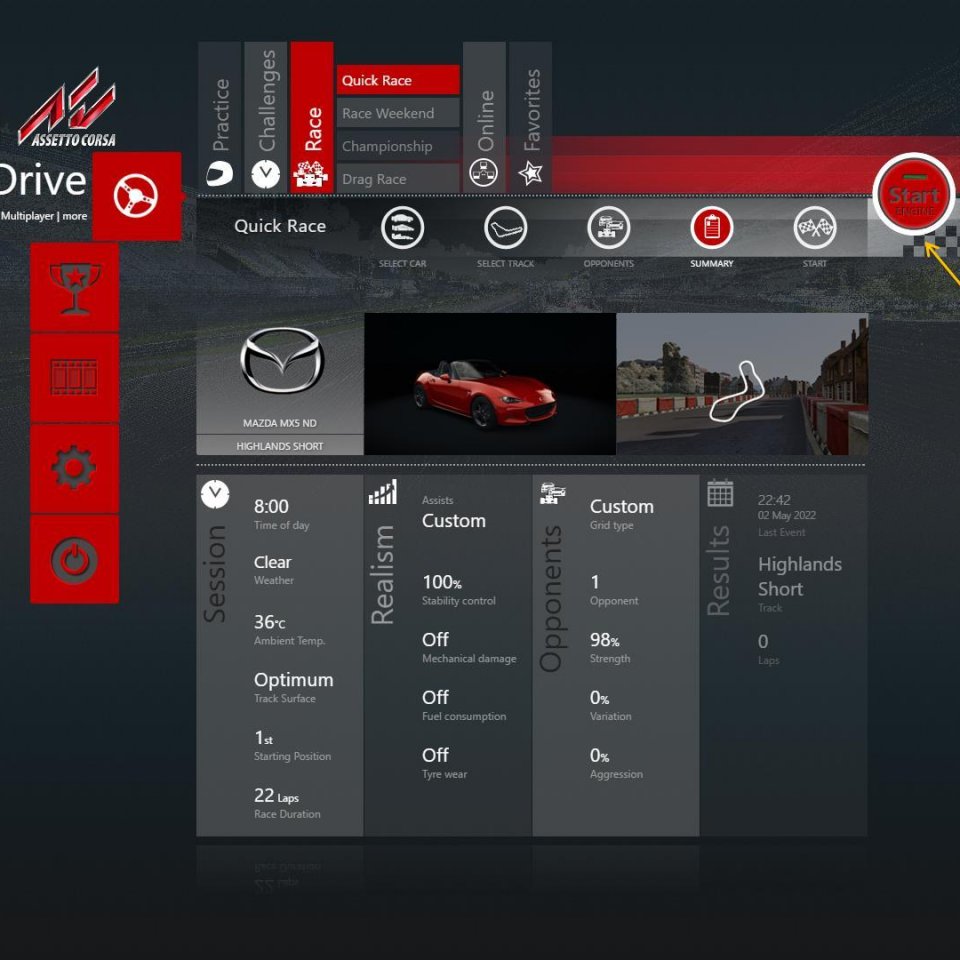This screenshot has width=960, height=960.
Task: Click the 22 Laps Race Duration value
Action: click(276, 795)
